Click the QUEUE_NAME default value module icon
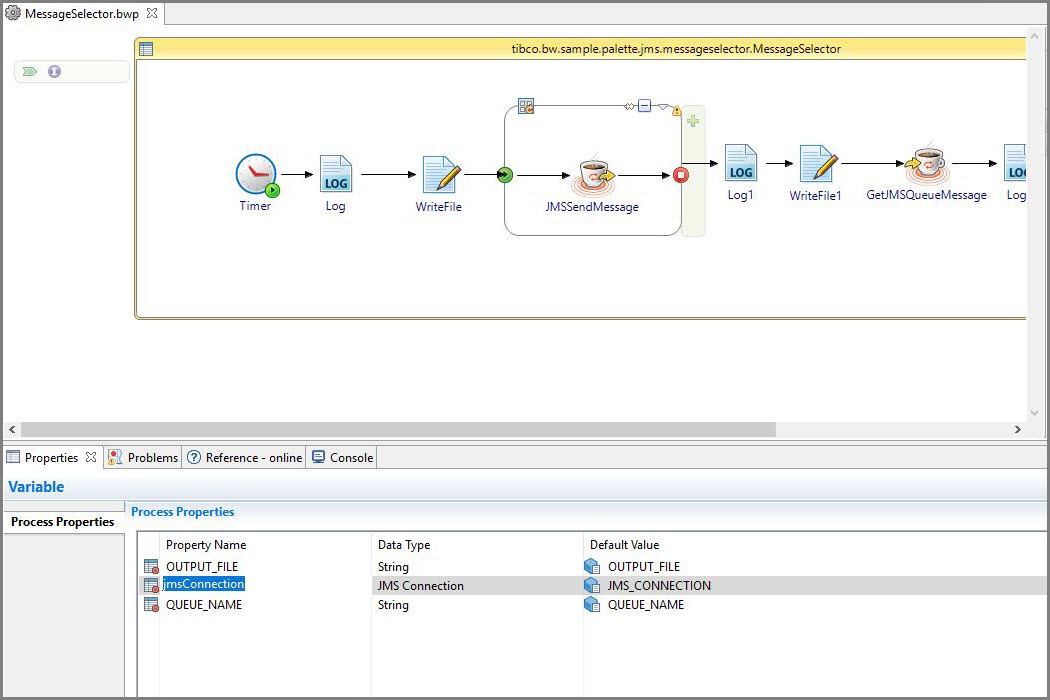 (592, 604)
